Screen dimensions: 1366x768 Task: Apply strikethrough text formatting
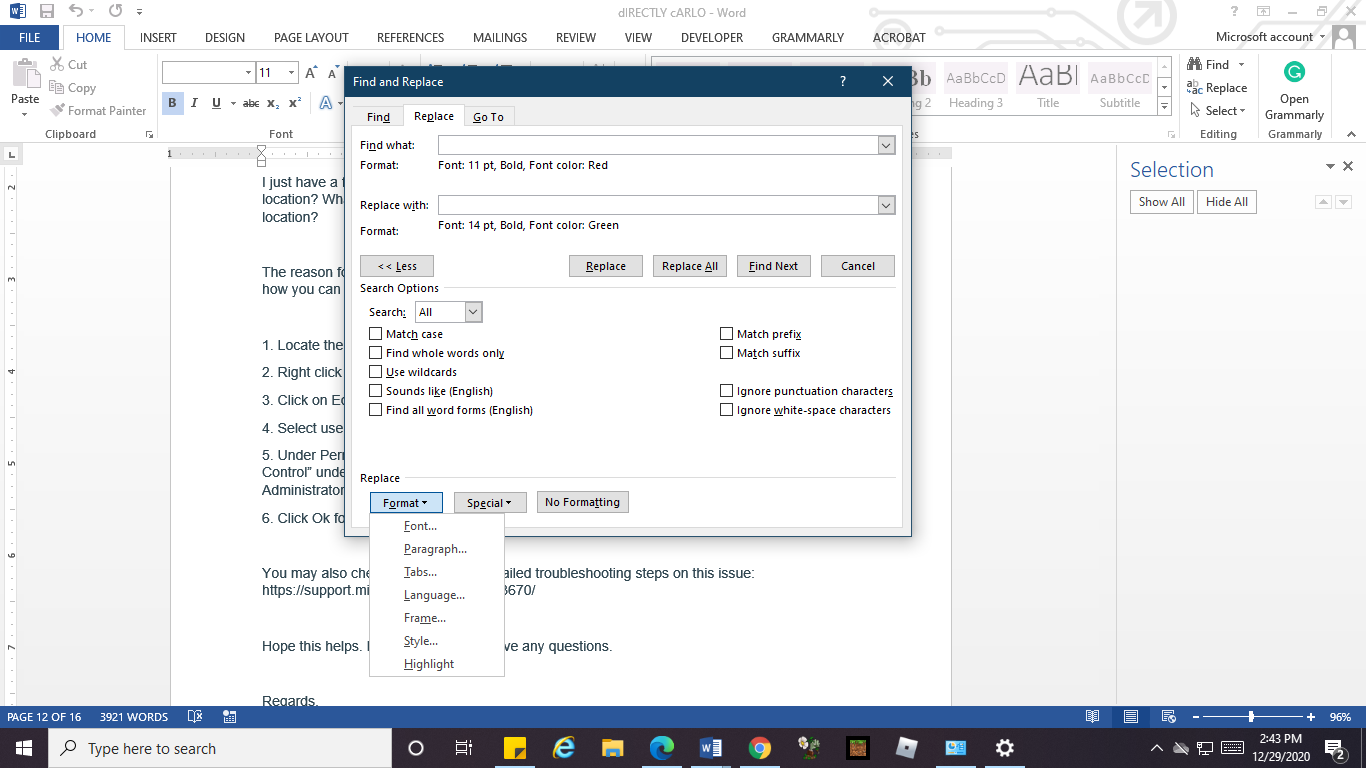251,103
